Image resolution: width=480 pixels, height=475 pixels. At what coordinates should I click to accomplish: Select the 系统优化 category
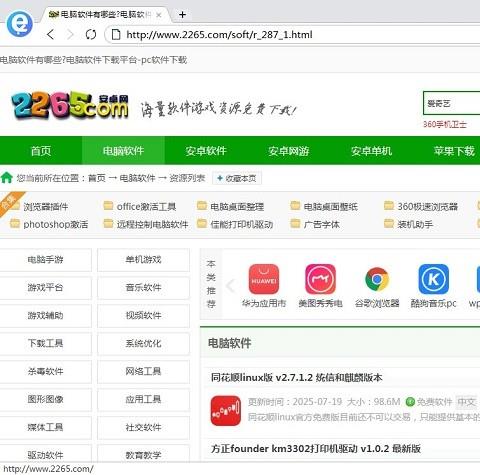[x=143, y=343]
